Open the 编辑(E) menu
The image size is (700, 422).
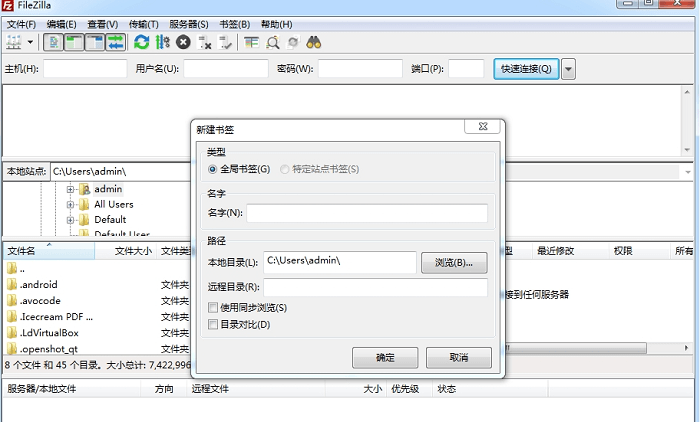62,24
